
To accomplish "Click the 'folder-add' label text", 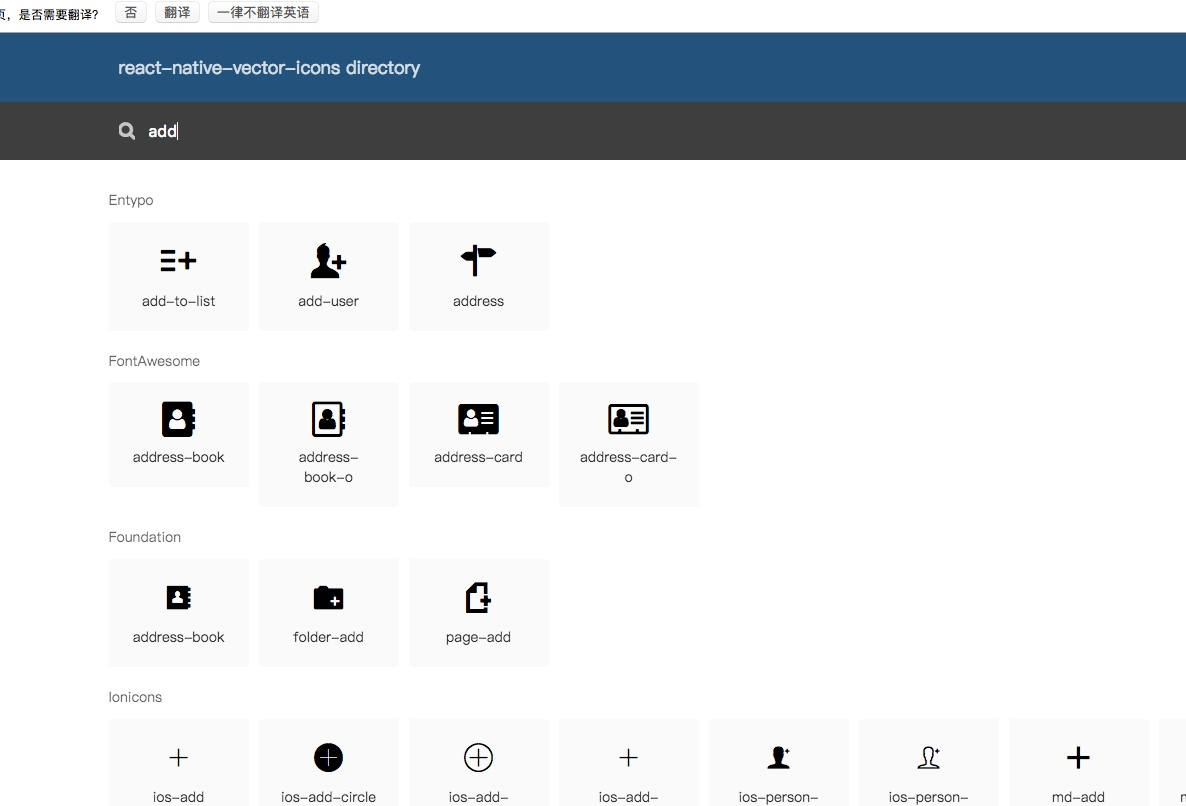I will 328,637.
